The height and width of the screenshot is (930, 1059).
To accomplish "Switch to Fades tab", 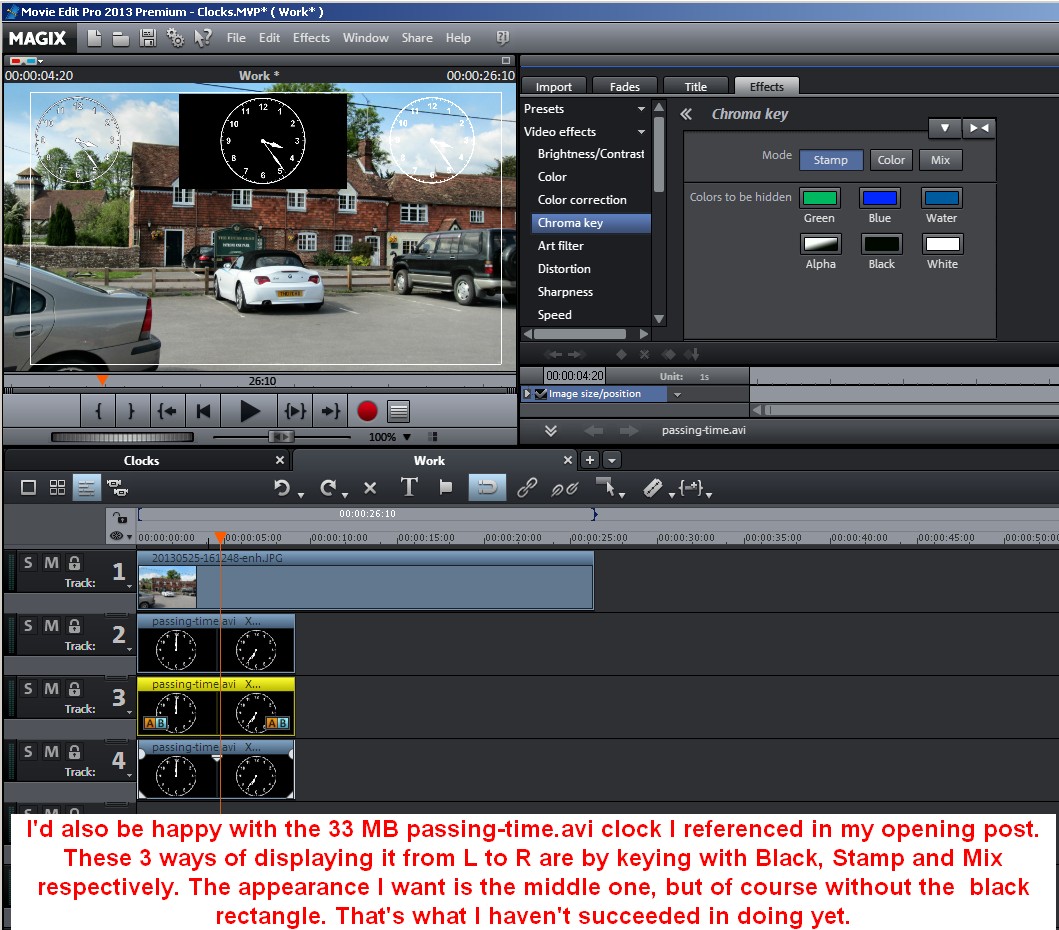I will pos(624,86).
